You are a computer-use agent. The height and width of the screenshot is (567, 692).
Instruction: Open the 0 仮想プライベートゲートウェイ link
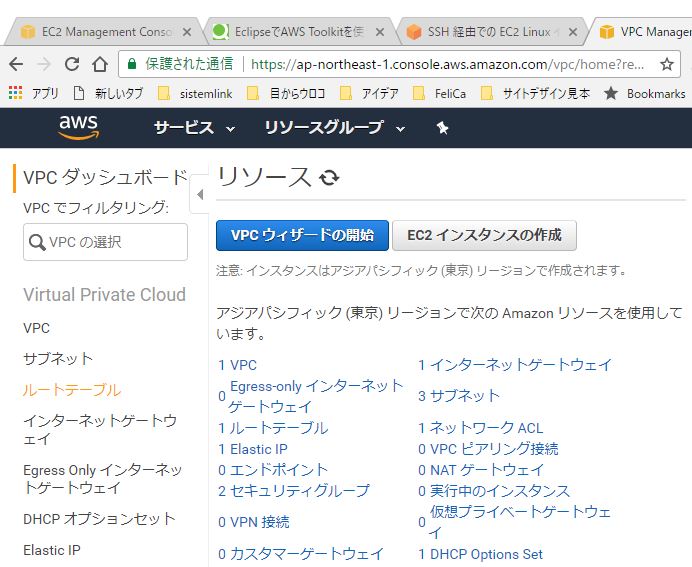(x=514, y=522)
